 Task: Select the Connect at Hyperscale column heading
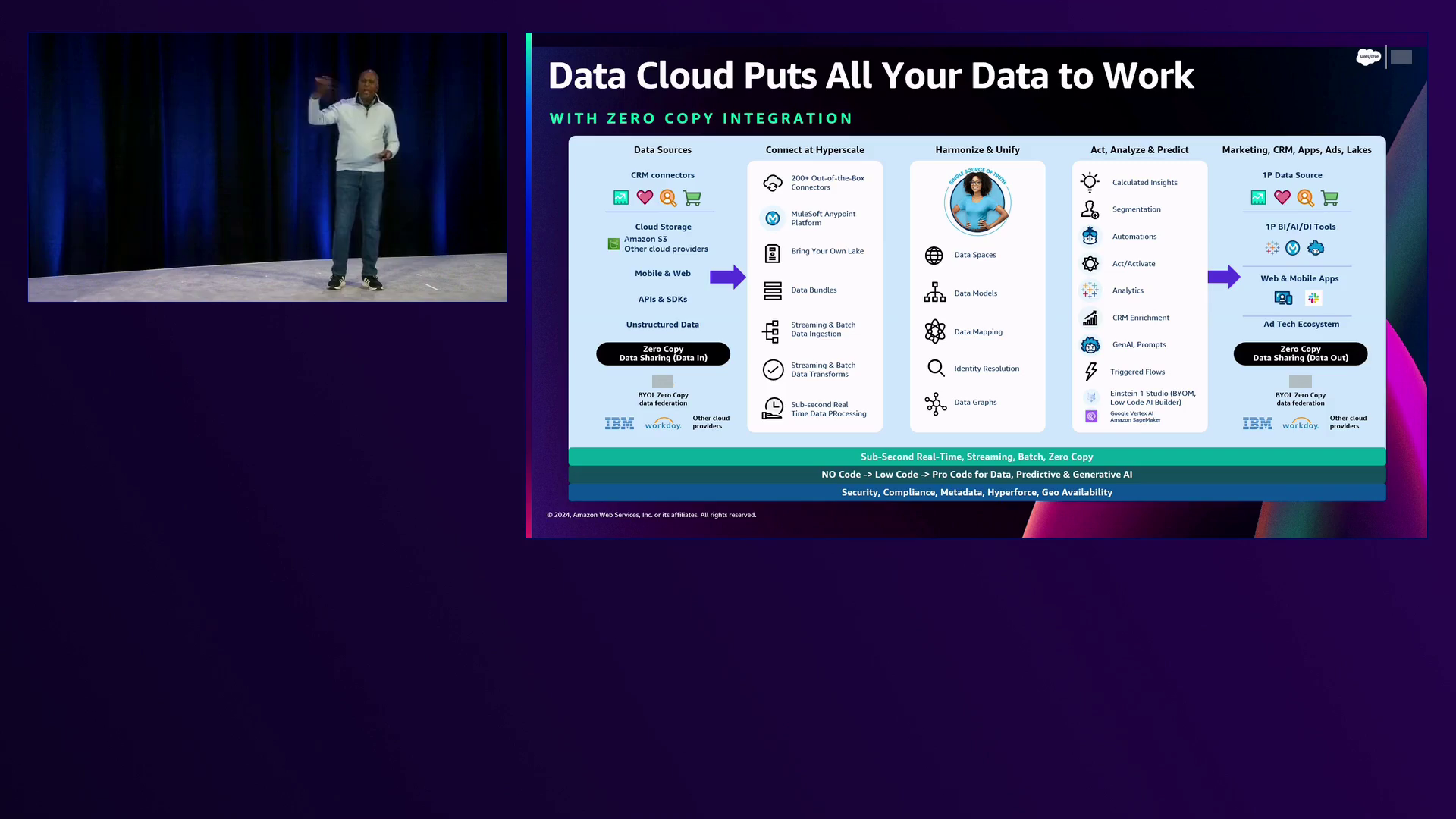pyautogui.click(x=814, y=150)
